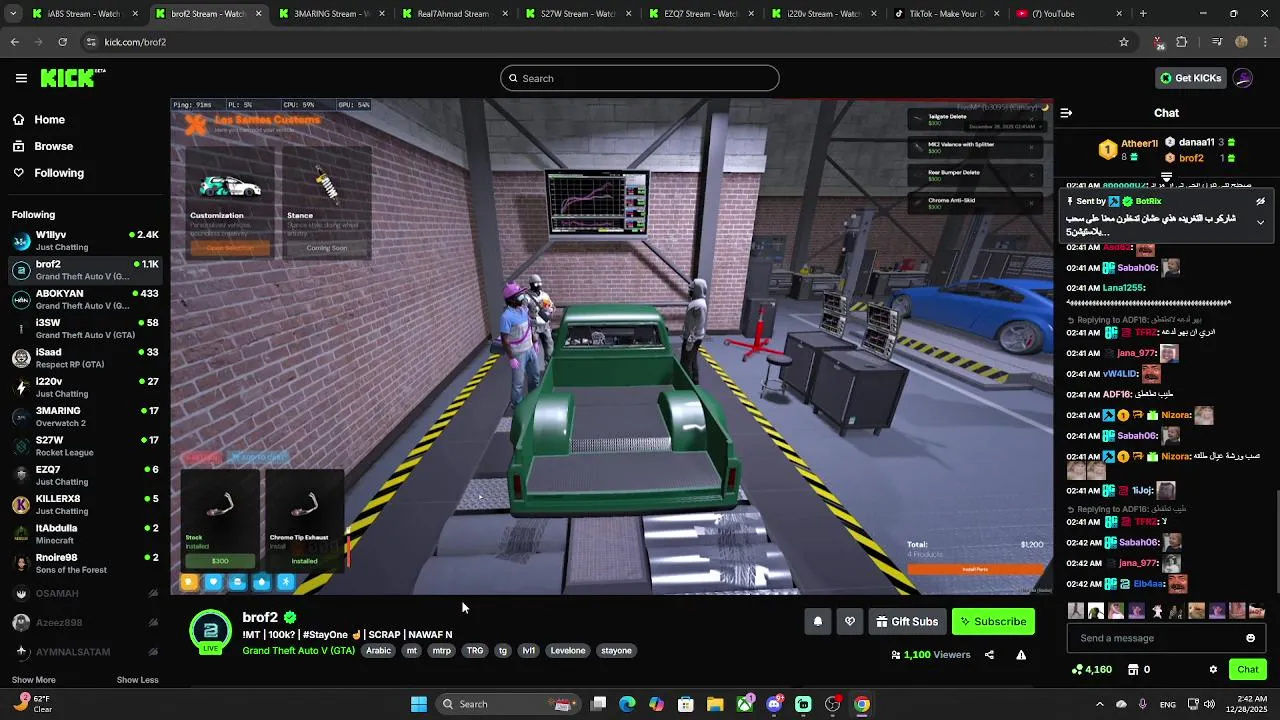Viewport: 1280px width, 720px height.
Task: Click the Kick search field
Action: point(640,78)
